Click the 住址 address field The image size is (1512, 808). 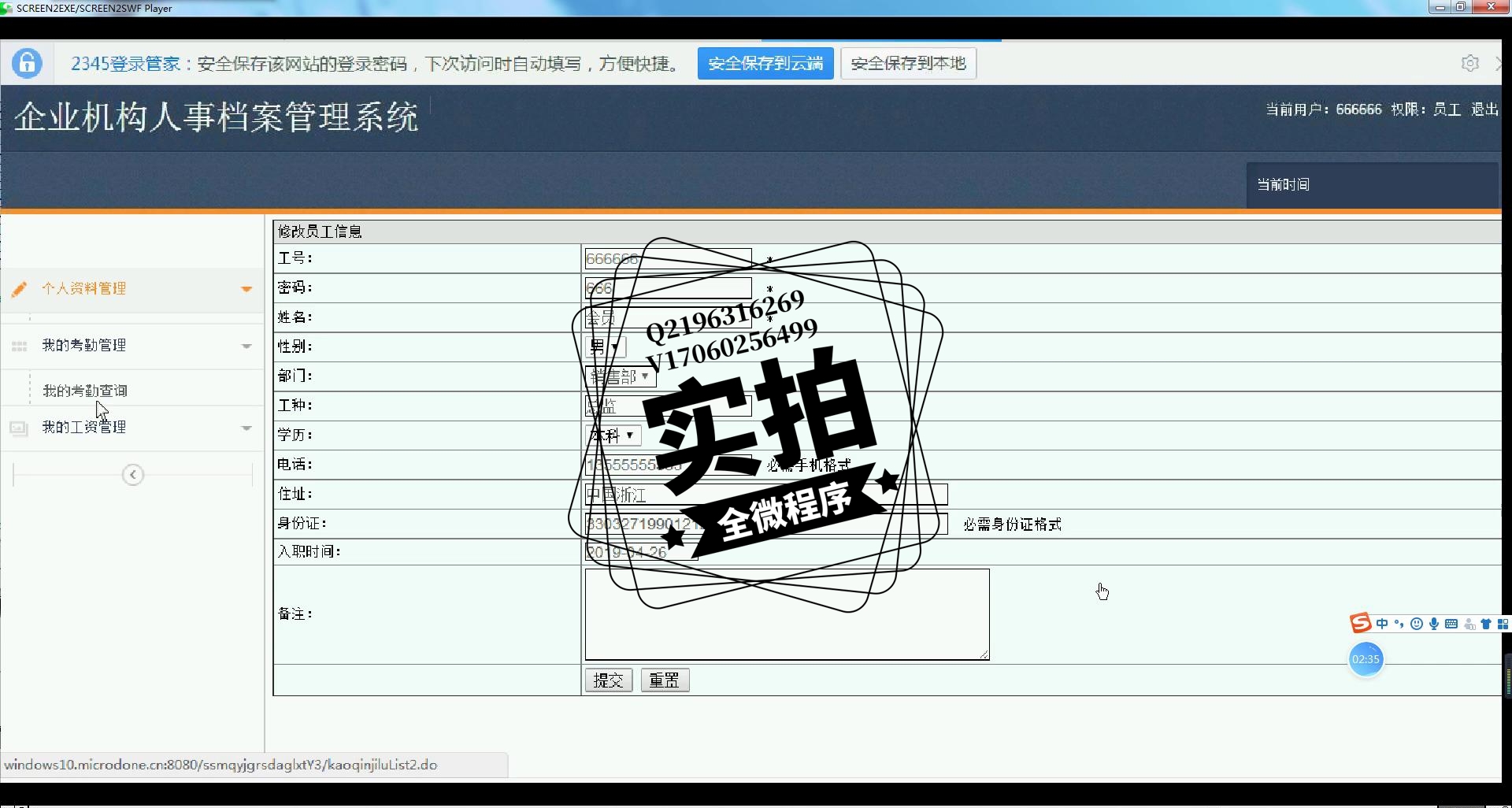tap(766, 495)
